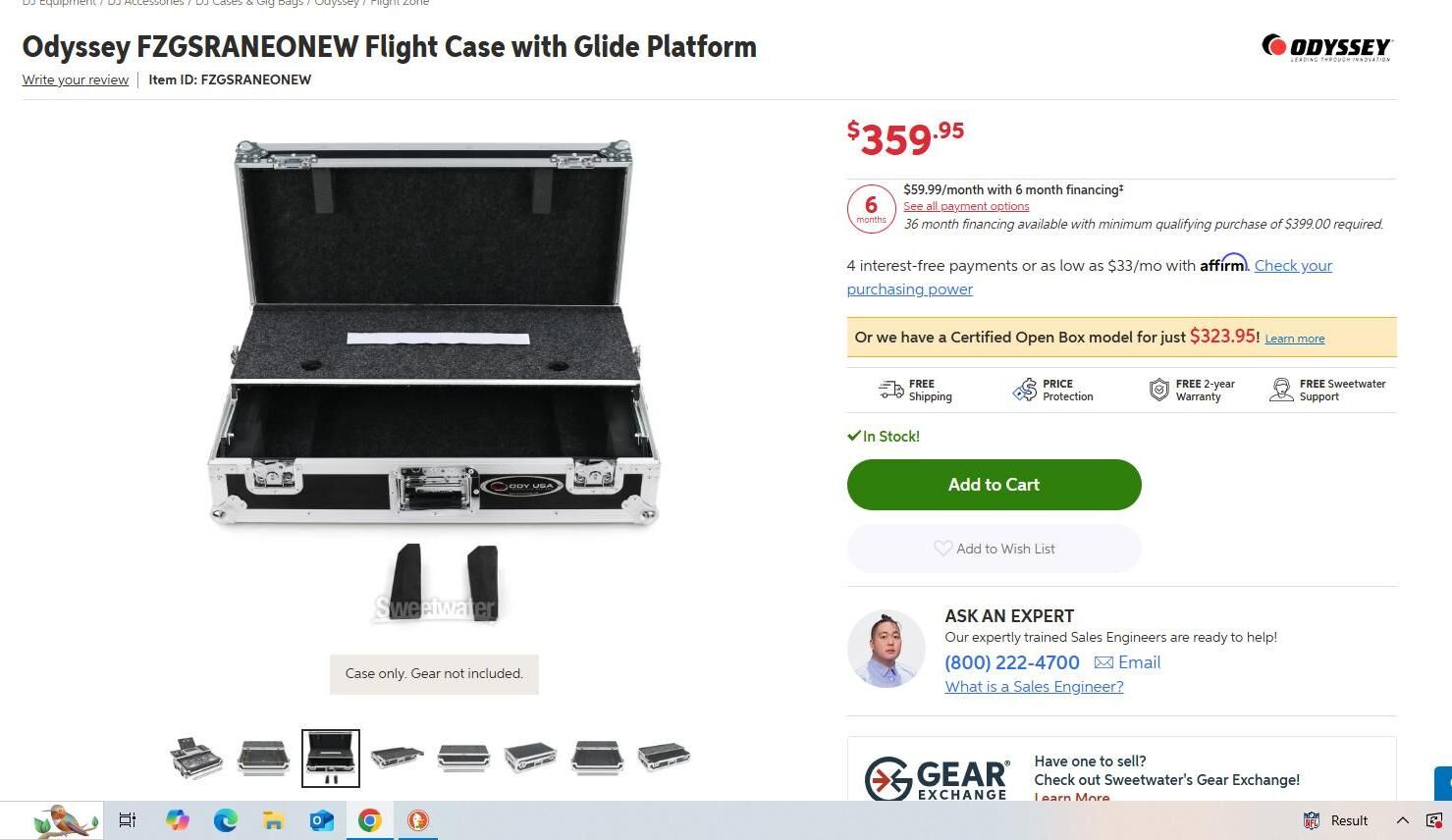This screenshot has height=840, width=1452.
Task: Show hidden icons in the system tray
Action: (1403, 820)
